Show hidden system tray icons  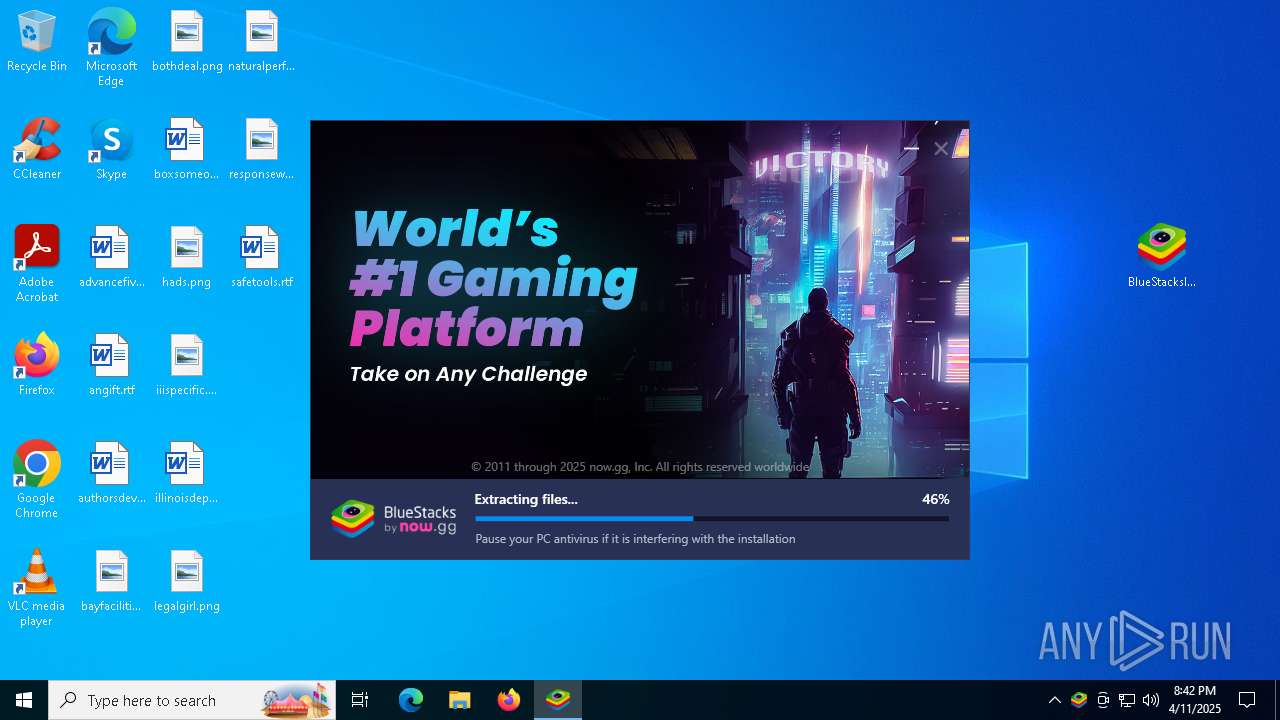(x=1055, y=700)
